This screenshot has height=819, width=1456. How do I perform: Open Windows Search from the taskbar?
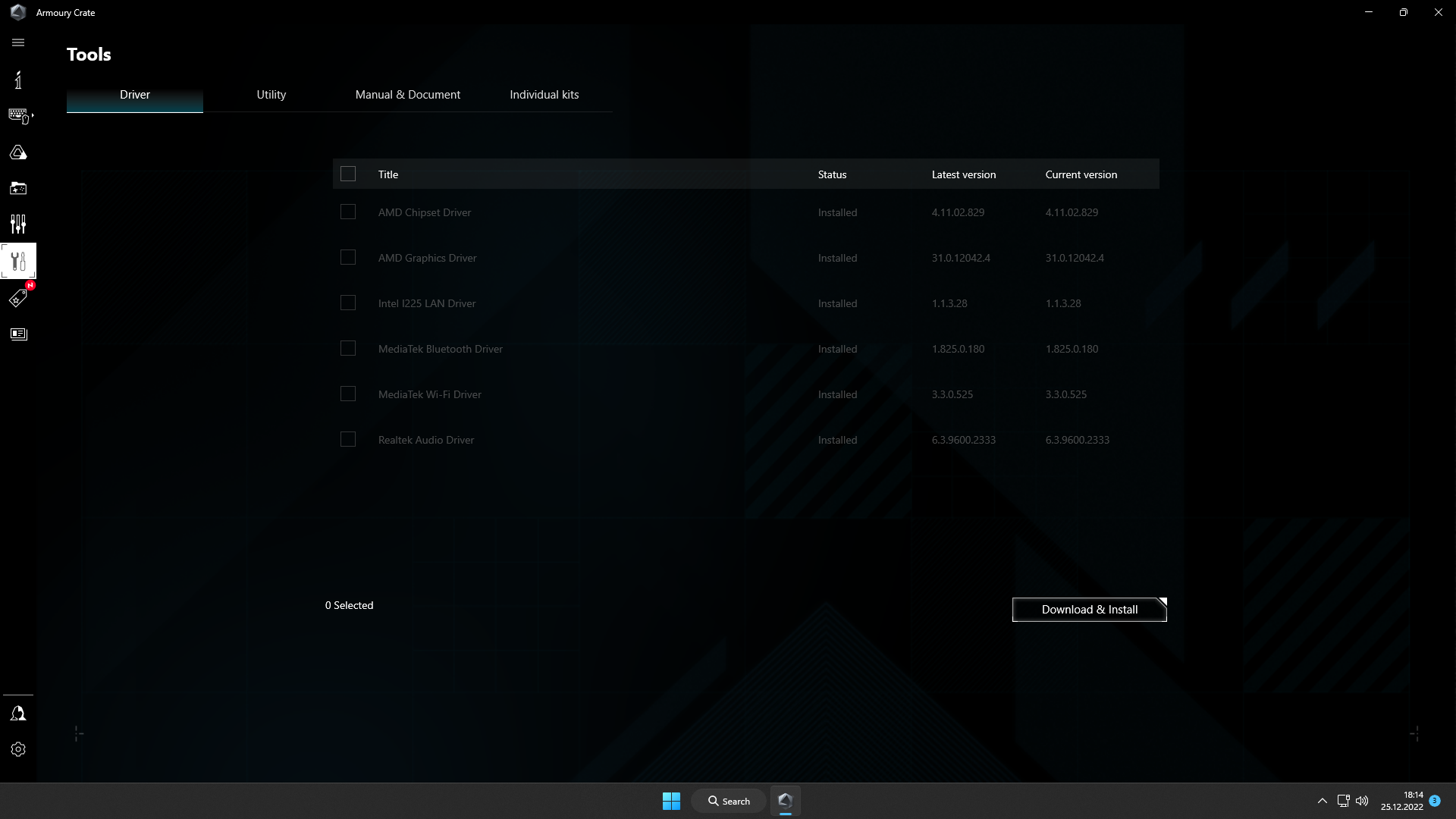click(x=728, y=800)
